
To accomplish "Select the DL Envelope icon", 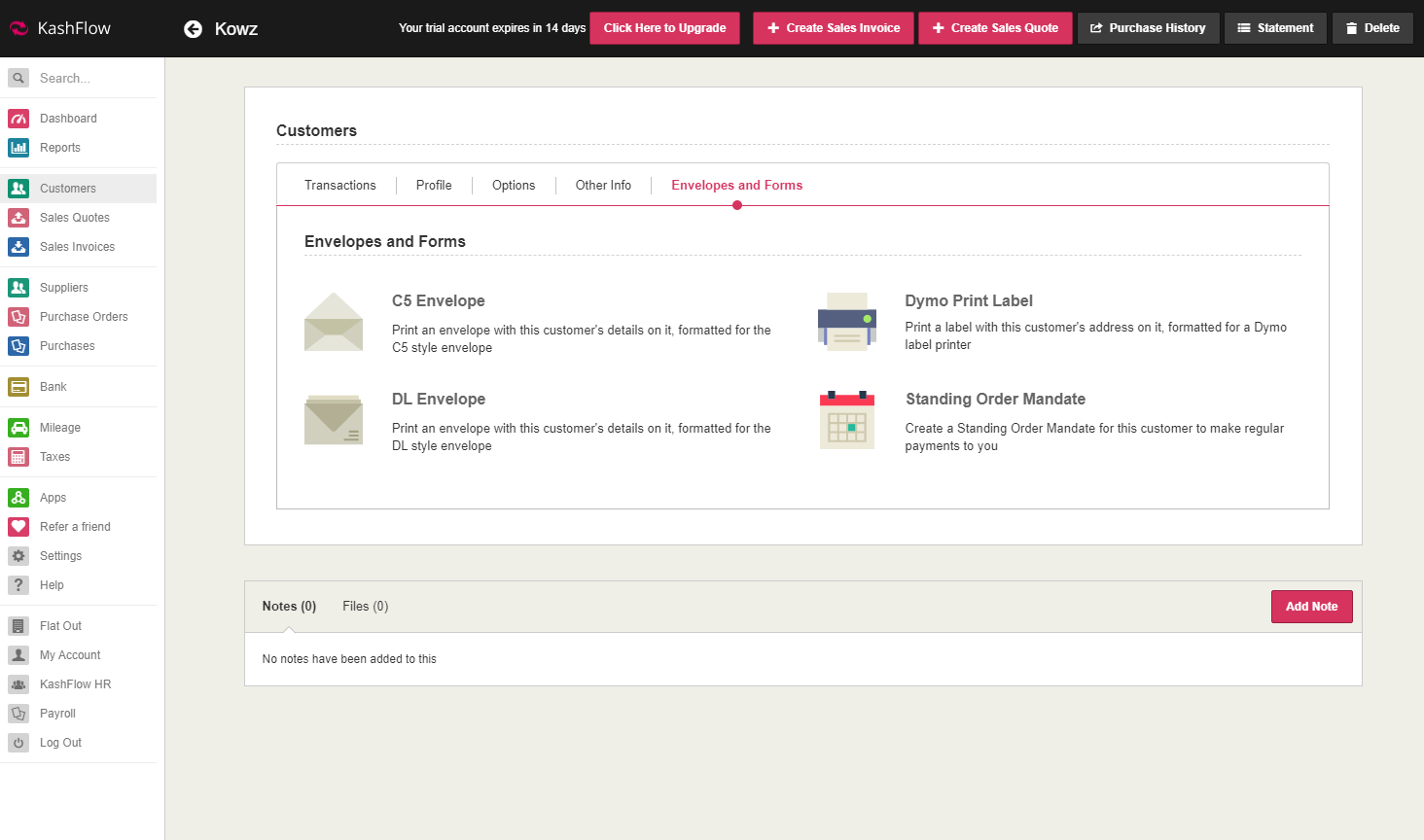I will click(x=334, y=420).
